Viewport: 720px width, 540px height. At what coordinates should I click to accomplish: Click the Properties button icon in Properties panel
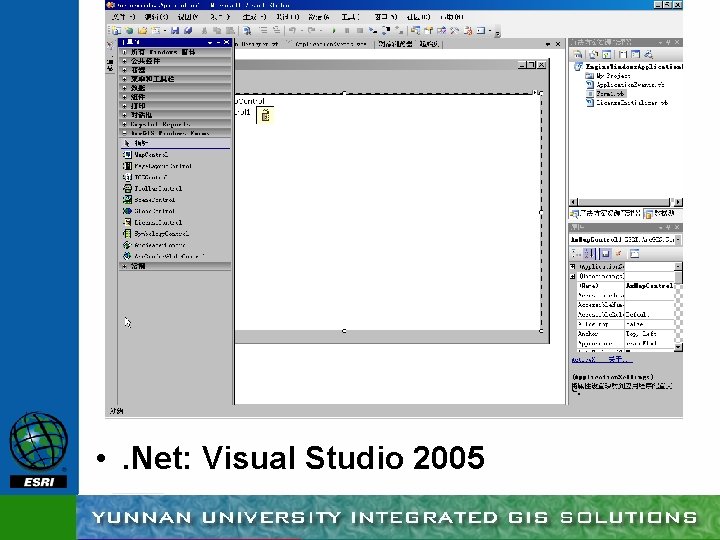click(605, 253)
